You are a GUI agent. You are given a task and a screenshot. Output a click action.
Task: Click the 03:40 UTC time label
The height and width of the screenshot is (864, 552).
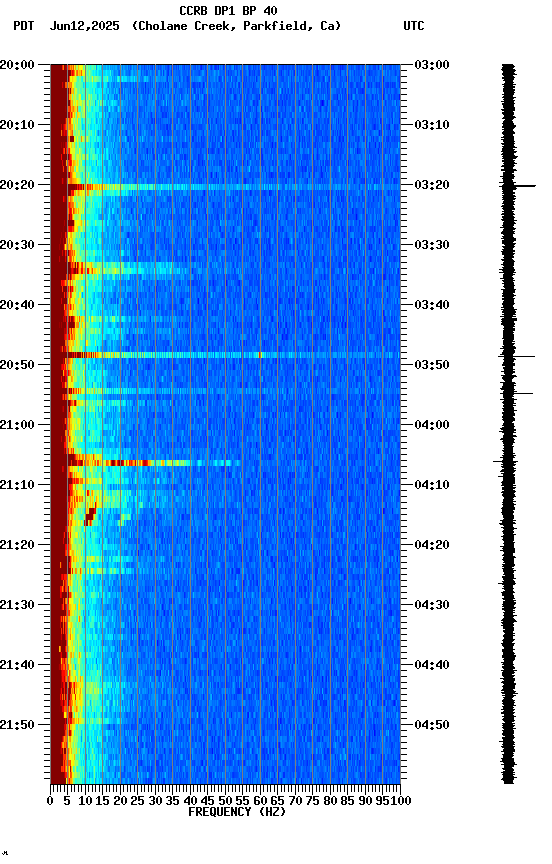pyautogui.click(x=432, y=305)
